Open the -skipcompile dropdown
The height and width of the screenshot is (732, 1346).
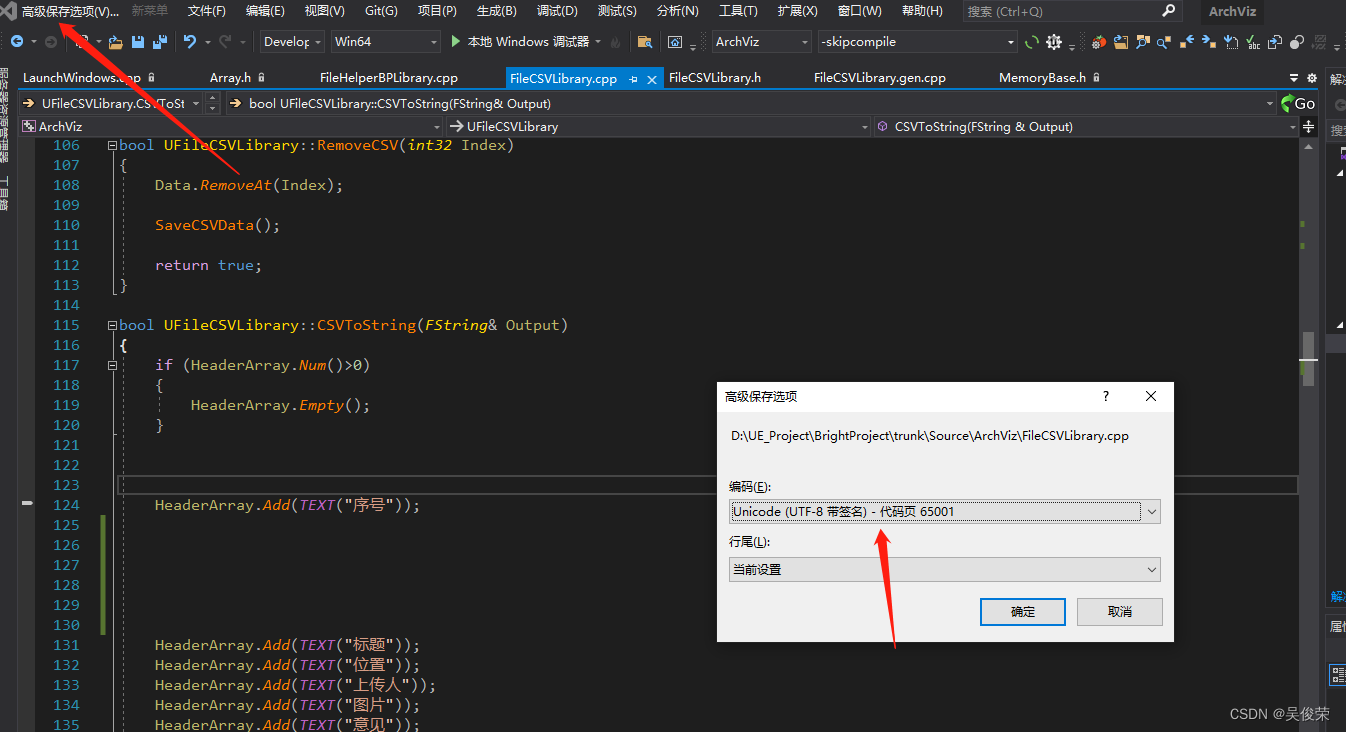click(x=917, y=42)
